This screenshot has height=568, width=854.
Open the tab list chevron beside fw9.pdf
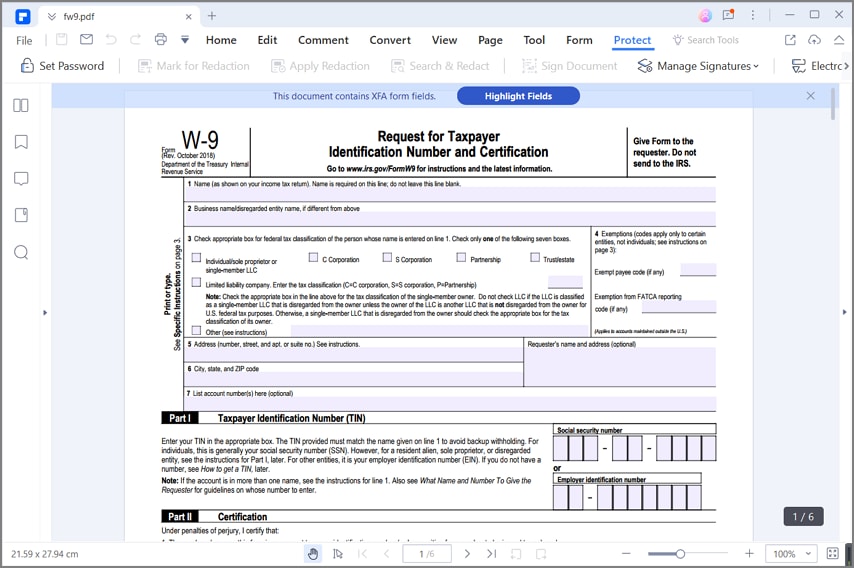click(x=52, y=16)
